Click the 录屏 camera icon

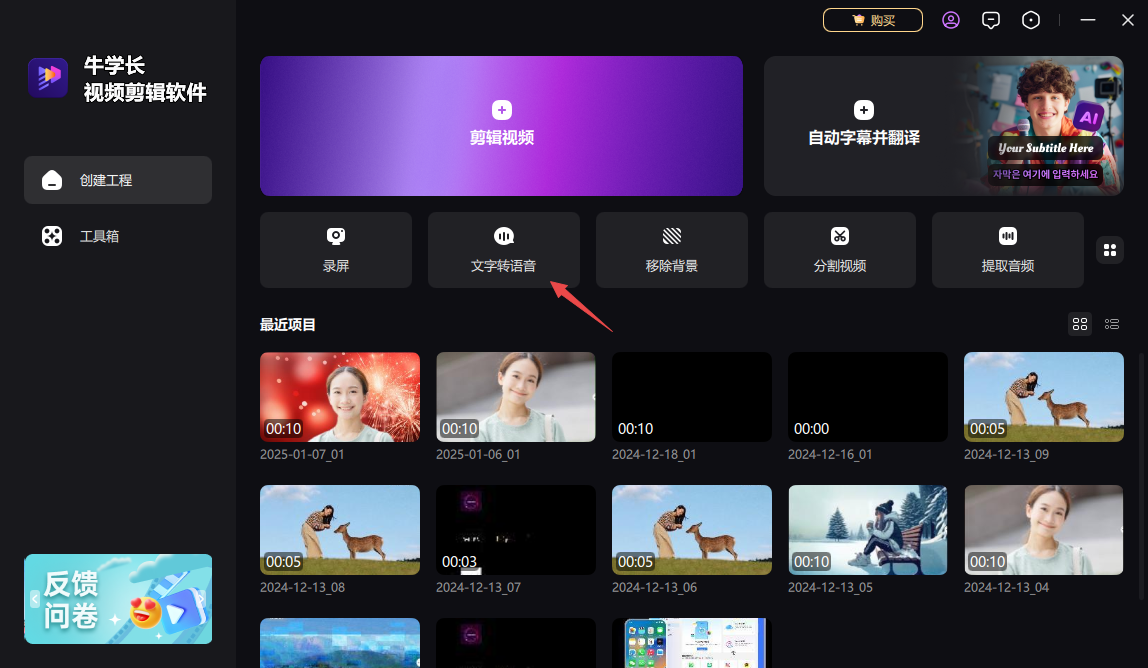point(336,236)
